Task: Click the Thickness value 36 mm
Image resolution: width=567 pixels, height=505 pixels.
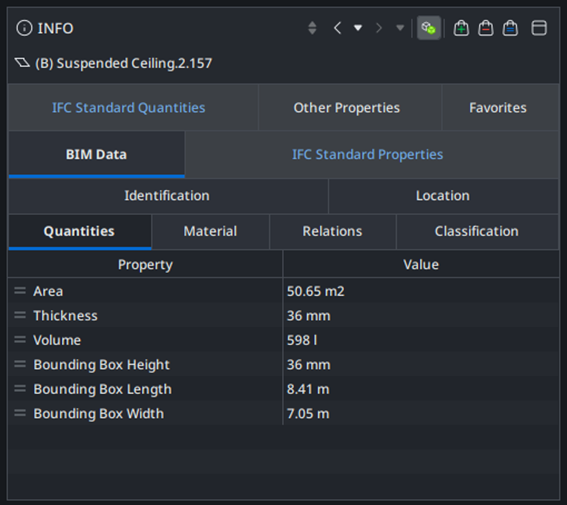Action: pos(309,316)
